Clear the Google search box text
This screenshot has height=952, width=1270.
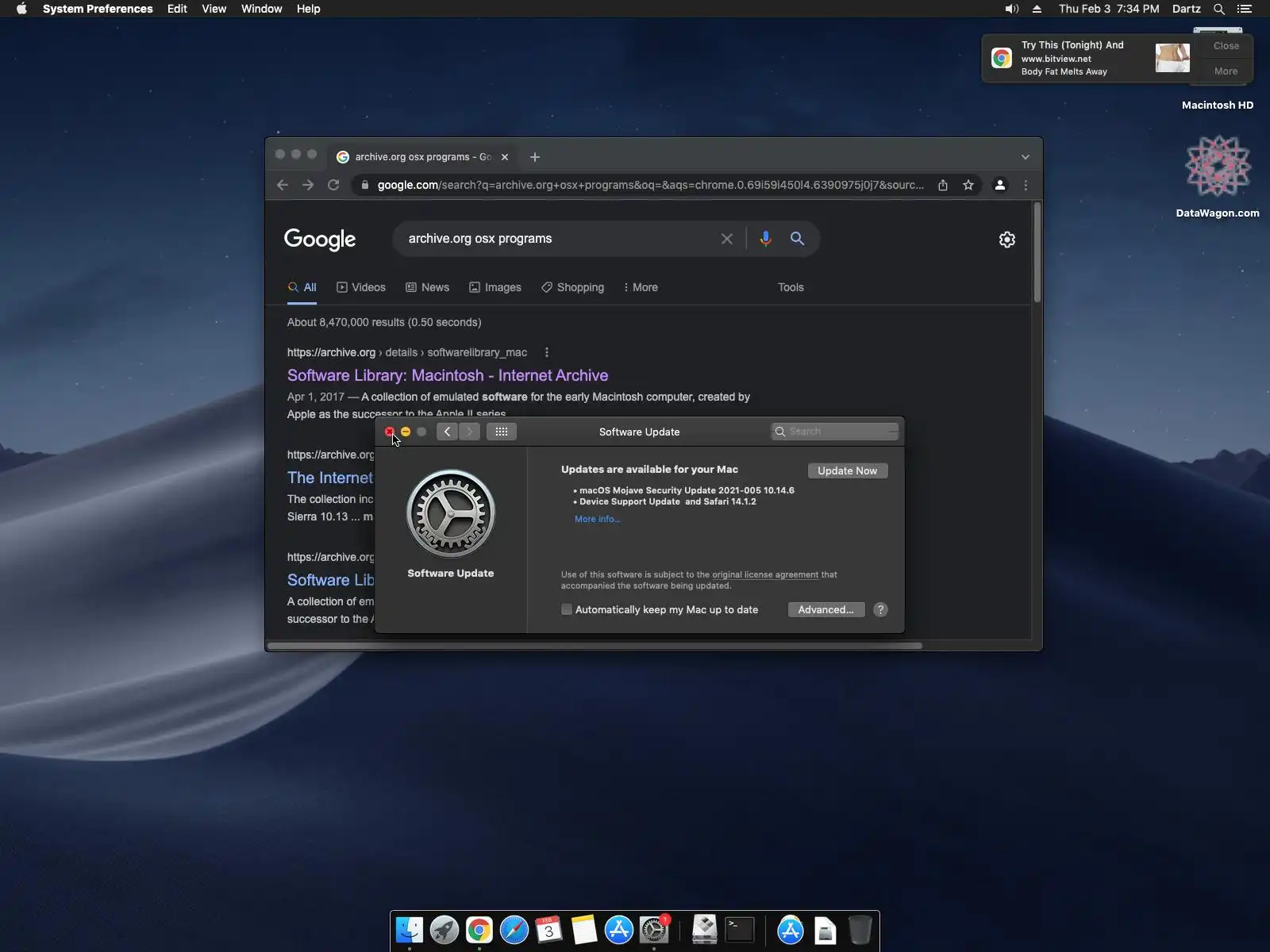point(726,239)
